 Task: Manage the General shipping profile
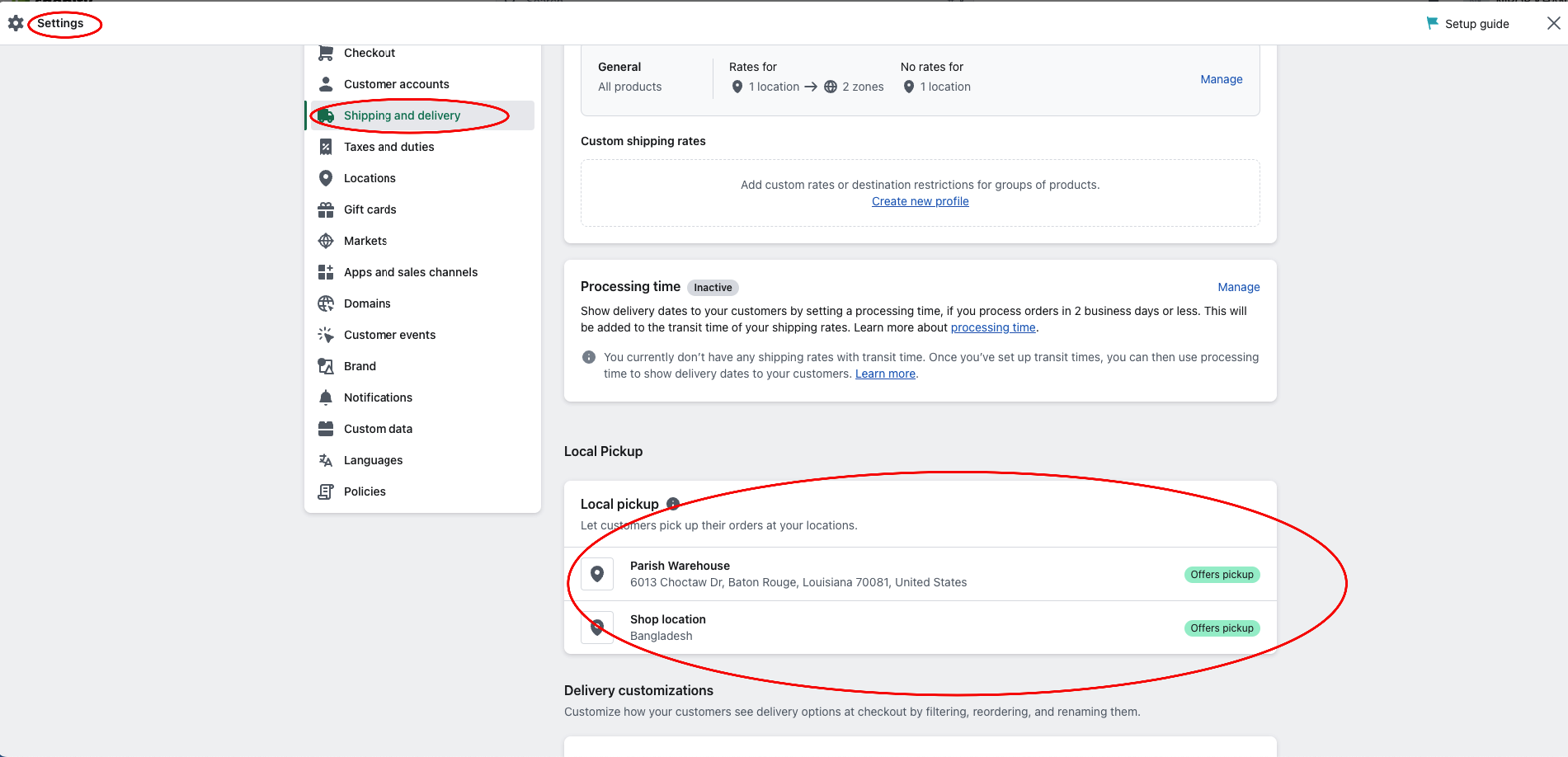[x=1221, y=79]
